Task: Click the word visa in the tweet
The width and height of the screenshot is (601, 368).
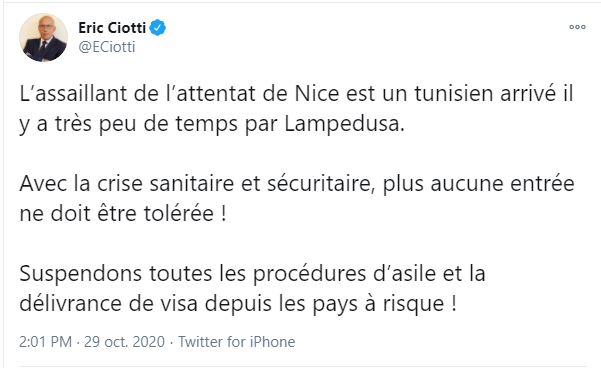Action: (179, 304)
